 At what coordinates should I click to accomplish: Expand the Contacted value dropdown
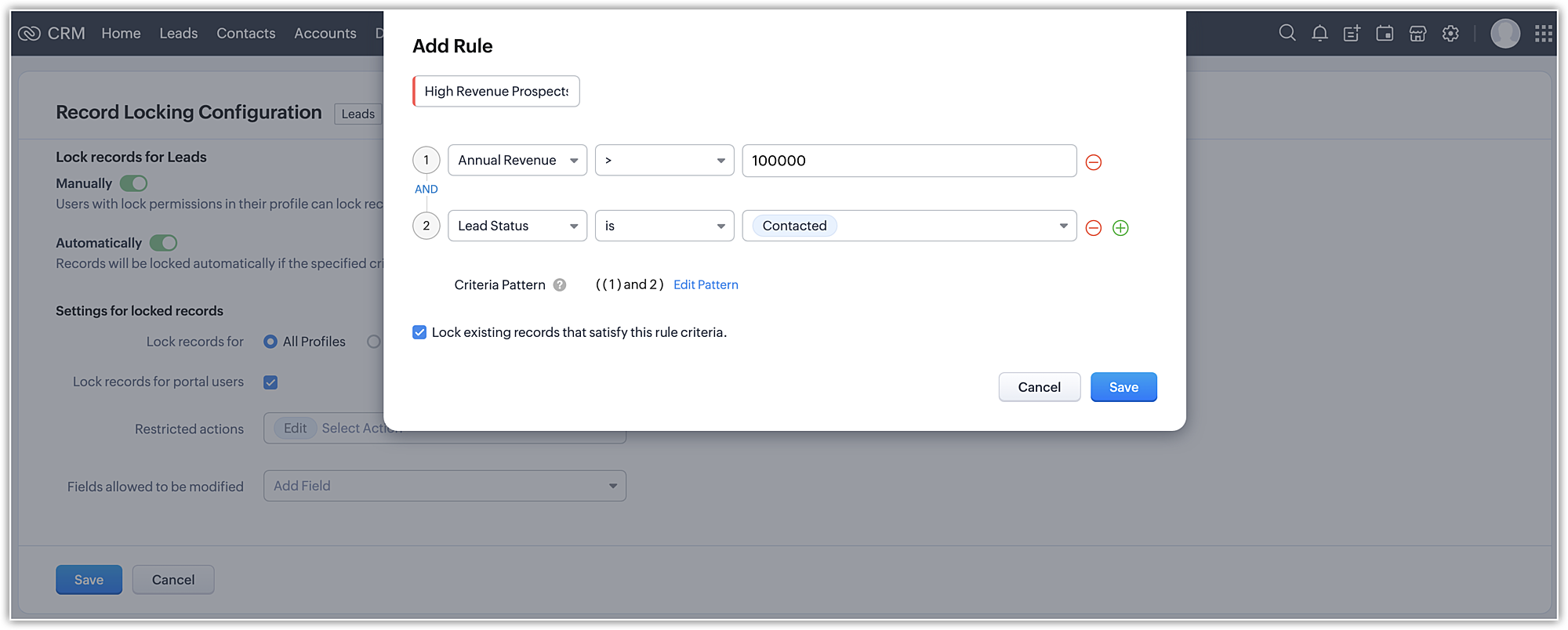(x=1063, y=226)
